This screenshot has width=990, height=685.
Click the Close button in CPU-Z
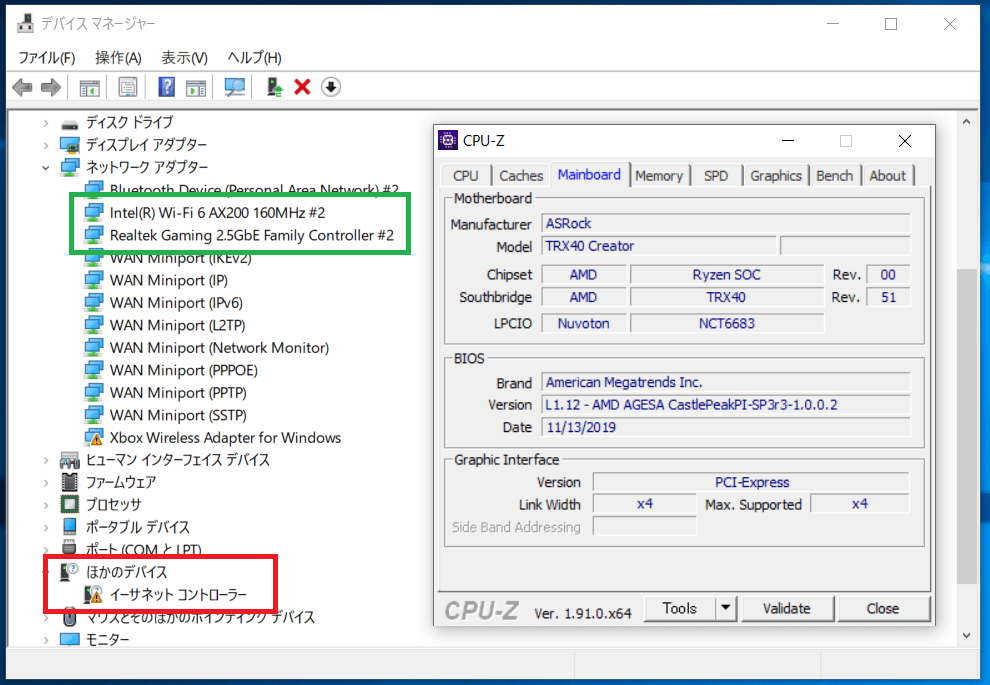coord(883,608)
